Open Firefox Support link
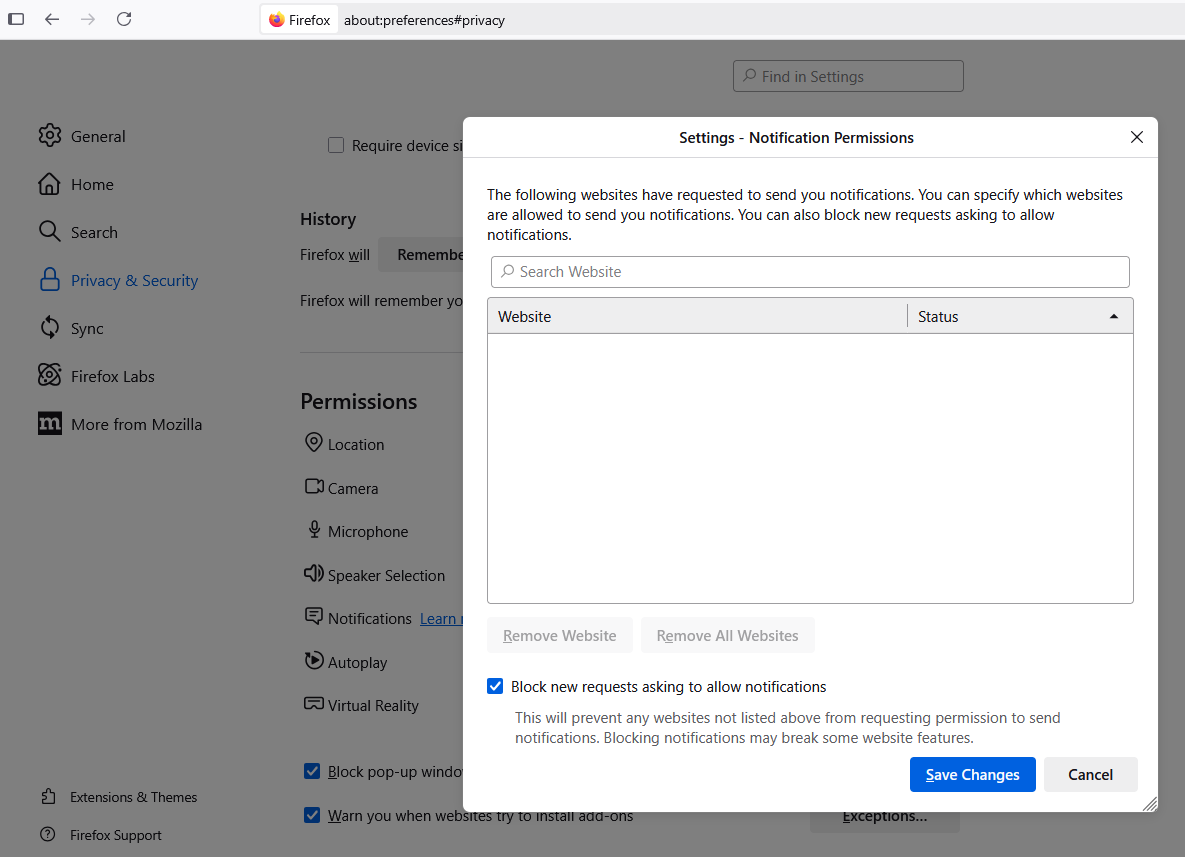 click(x=115, y=835)
